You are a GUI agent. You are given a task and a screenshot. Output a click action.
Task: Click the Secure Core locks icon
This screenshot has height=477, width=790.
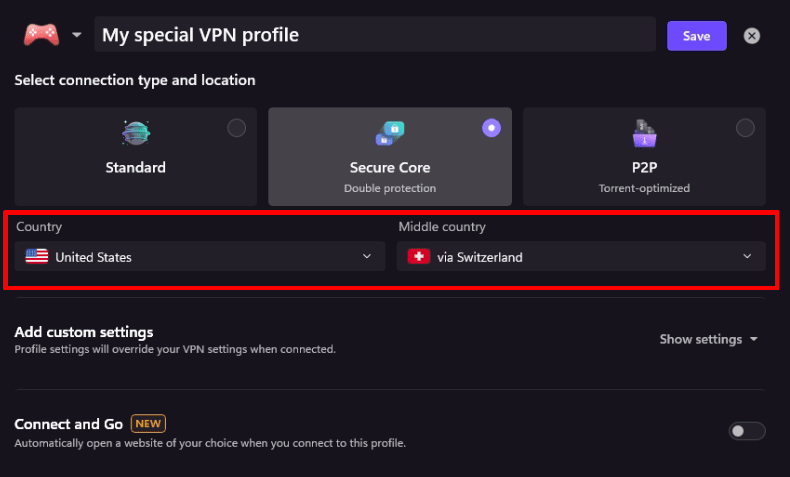[x=390, y=133]
